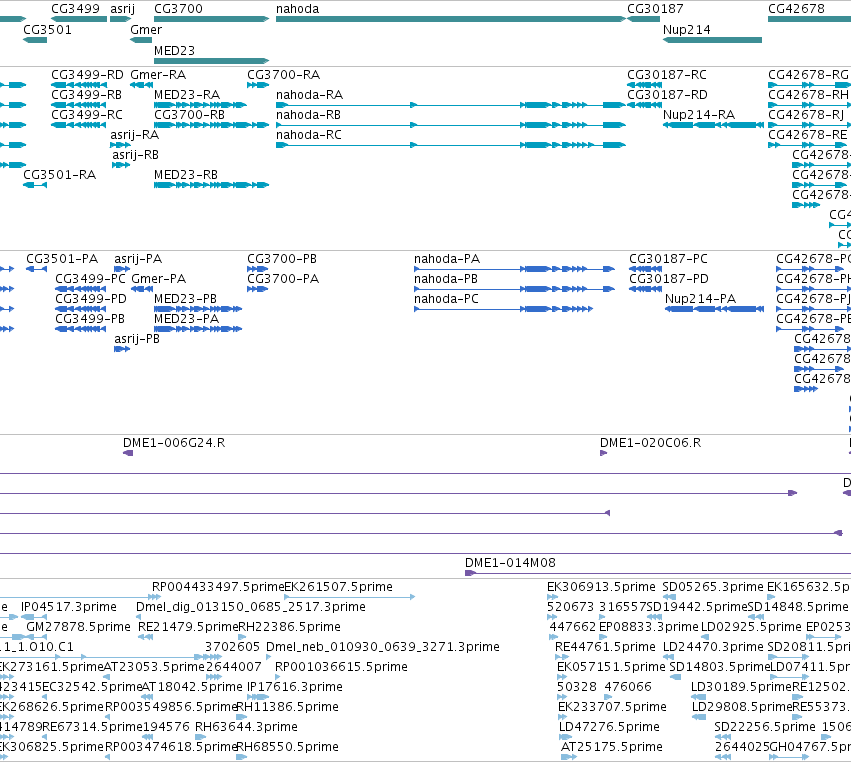Click BAC end DME1-006G24.R label

coord(174,442)
